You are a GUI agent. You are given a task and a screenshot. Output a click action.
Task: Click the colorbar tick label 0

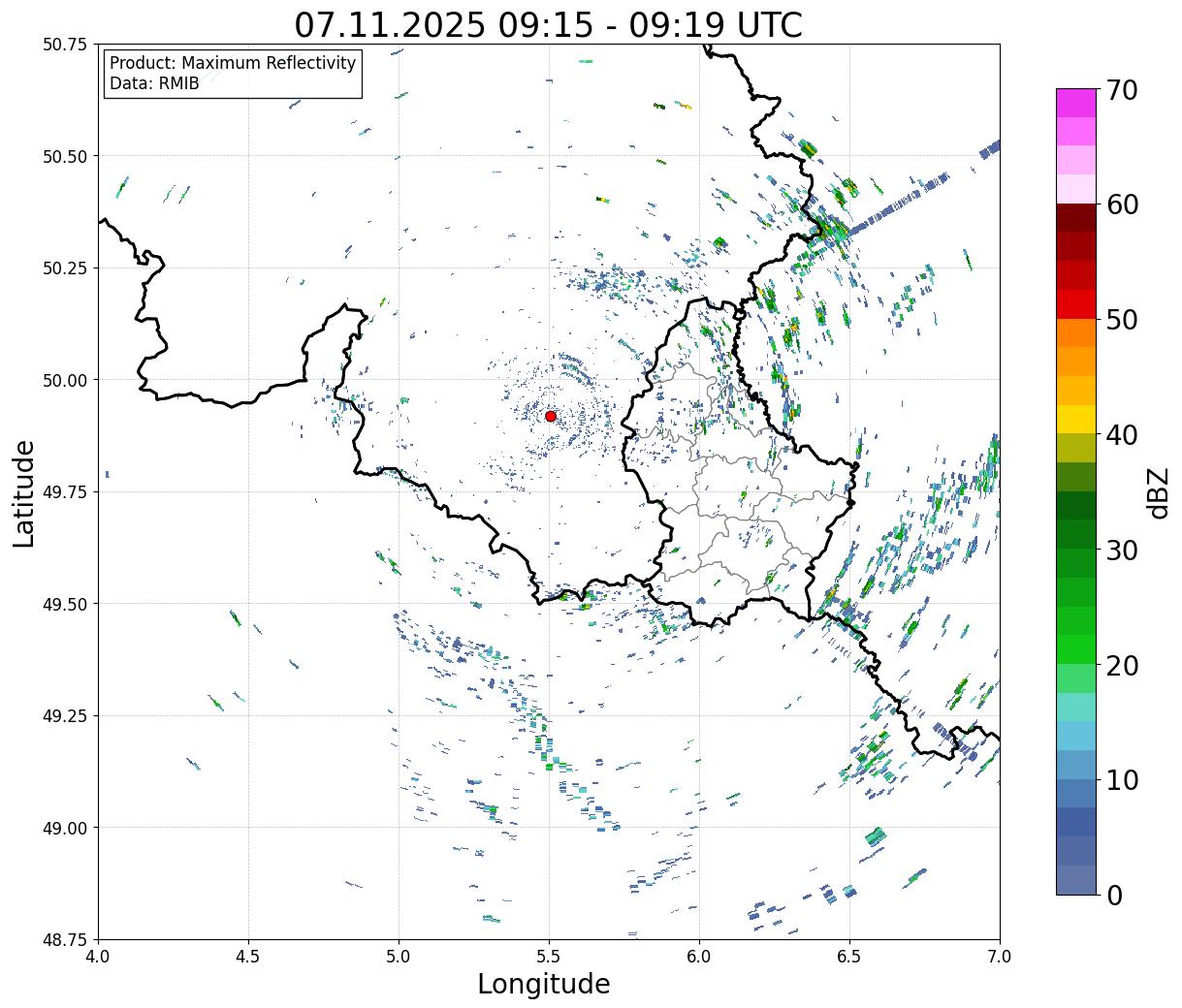[1113, 896]
